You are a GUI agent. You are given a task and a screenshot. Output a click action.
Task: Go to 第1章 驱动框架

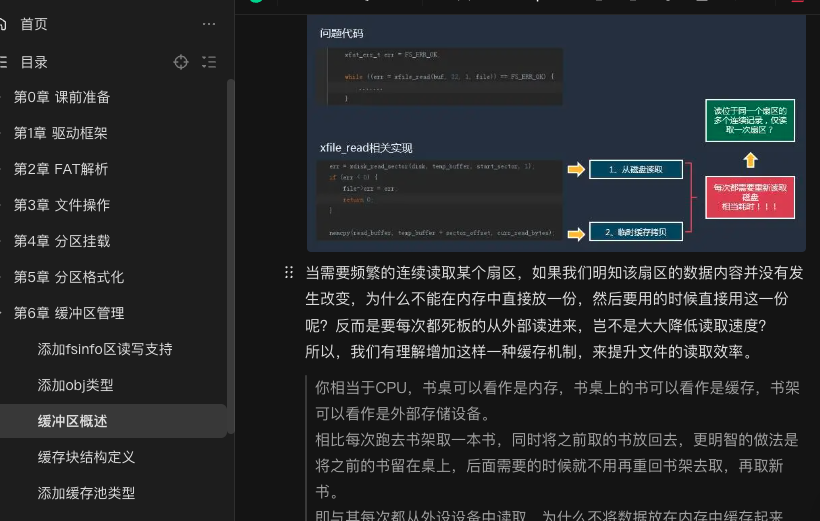tap(60, 133)
